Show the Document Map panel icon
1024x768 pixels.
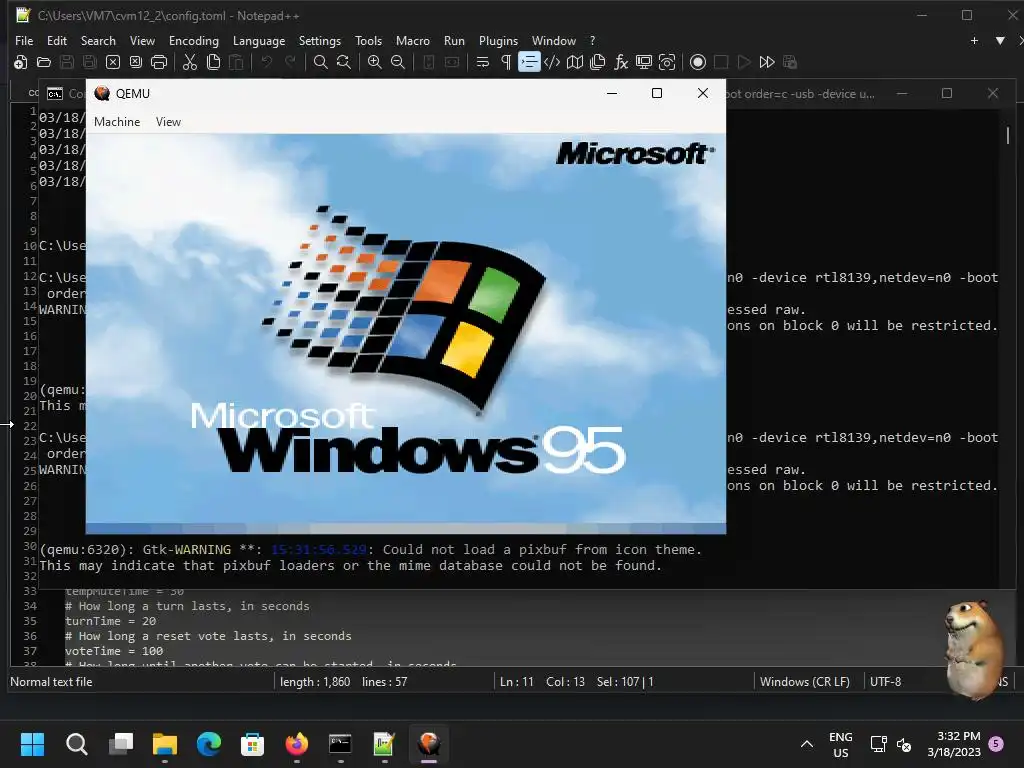point(575,62)
